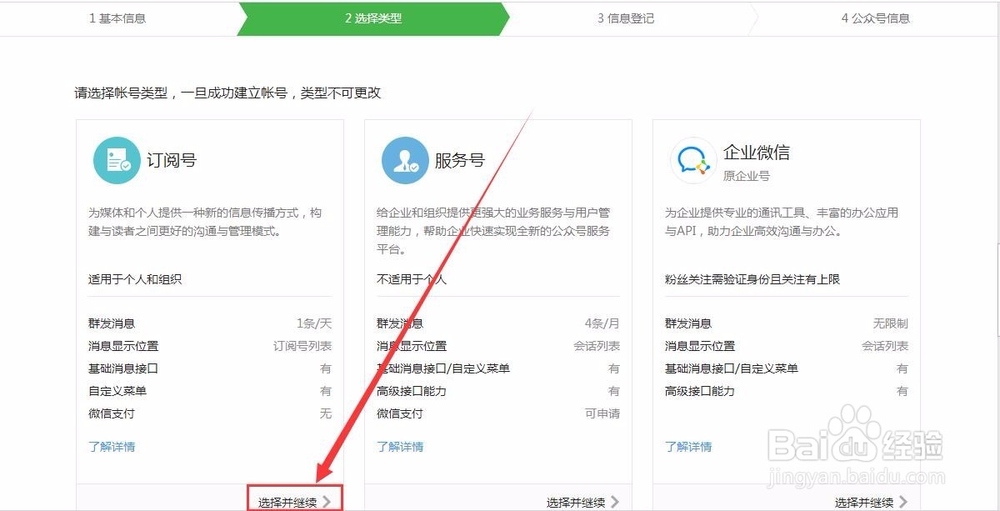This screenshot has height=511, width=1000.
Task: Choose 选择并继续 under 订阅号 card
Action: click(x=295, y=501)
